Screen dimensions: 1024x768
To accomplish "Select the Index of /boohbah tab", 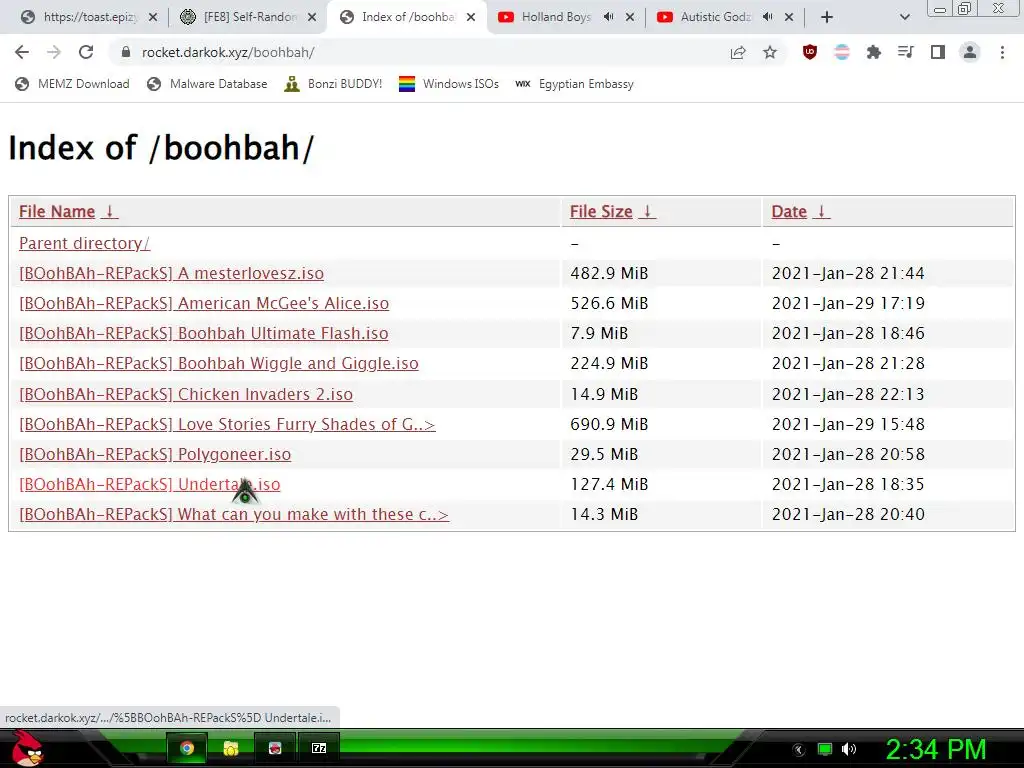I will (406, 17).
